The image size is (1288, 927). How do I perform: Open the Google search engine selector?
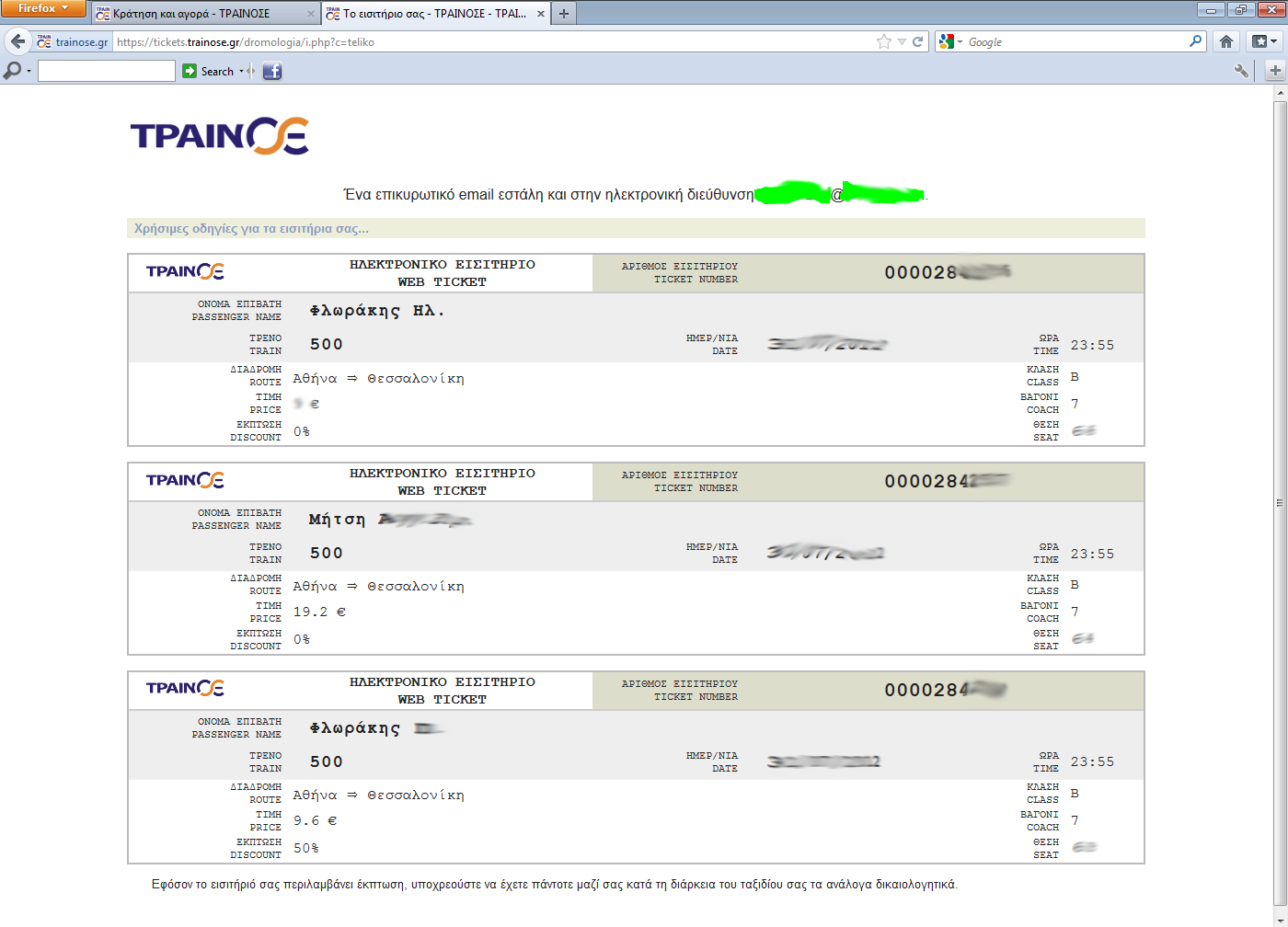[x=950, y=42]
